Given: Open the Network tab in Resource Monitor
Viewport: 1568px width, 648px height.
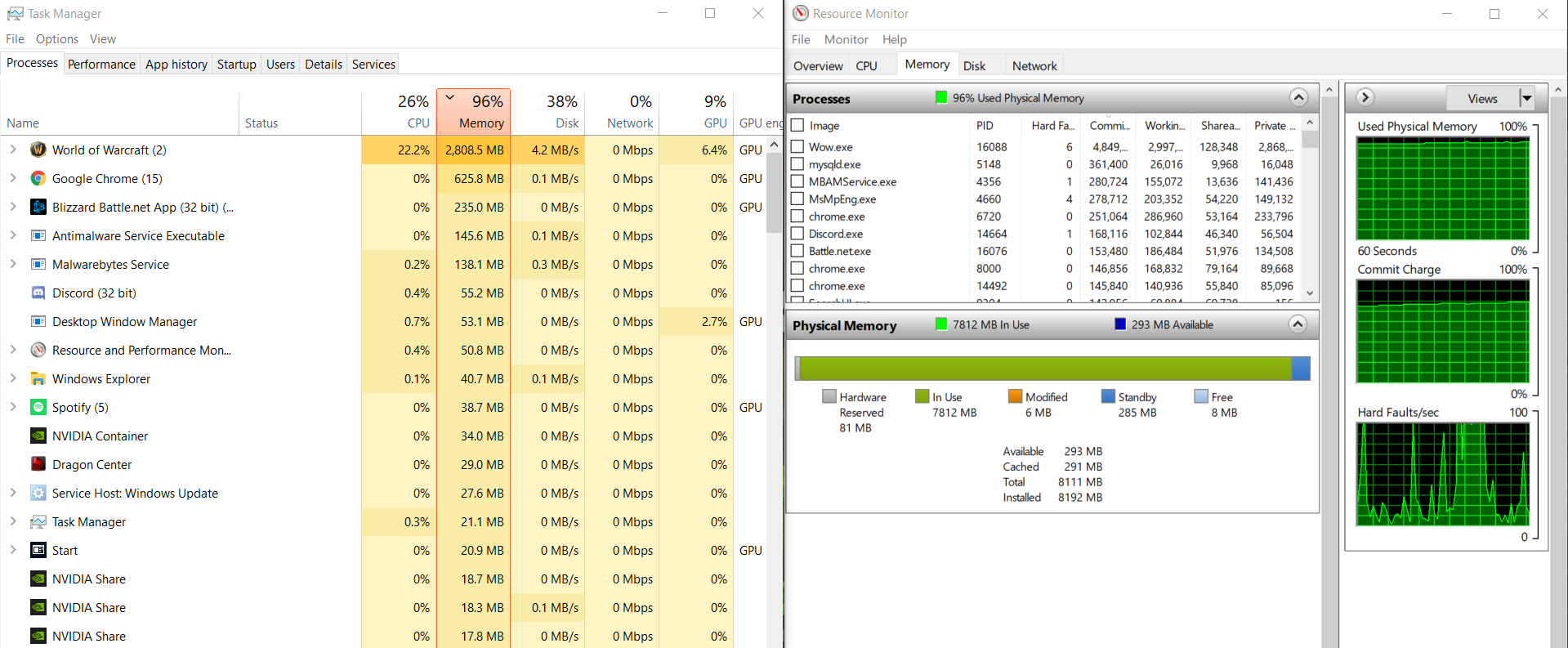Looking at the screenshot, I should click(1034, 65).
